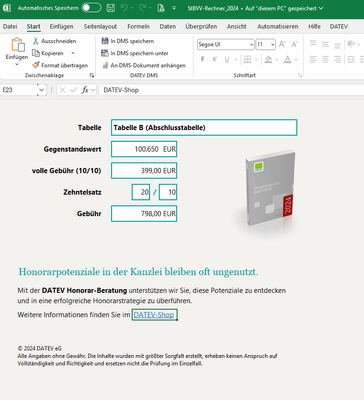364x400 pixels.
Task: Click An DMS-Dokument anhängen
Action: [x=143, y=65]
